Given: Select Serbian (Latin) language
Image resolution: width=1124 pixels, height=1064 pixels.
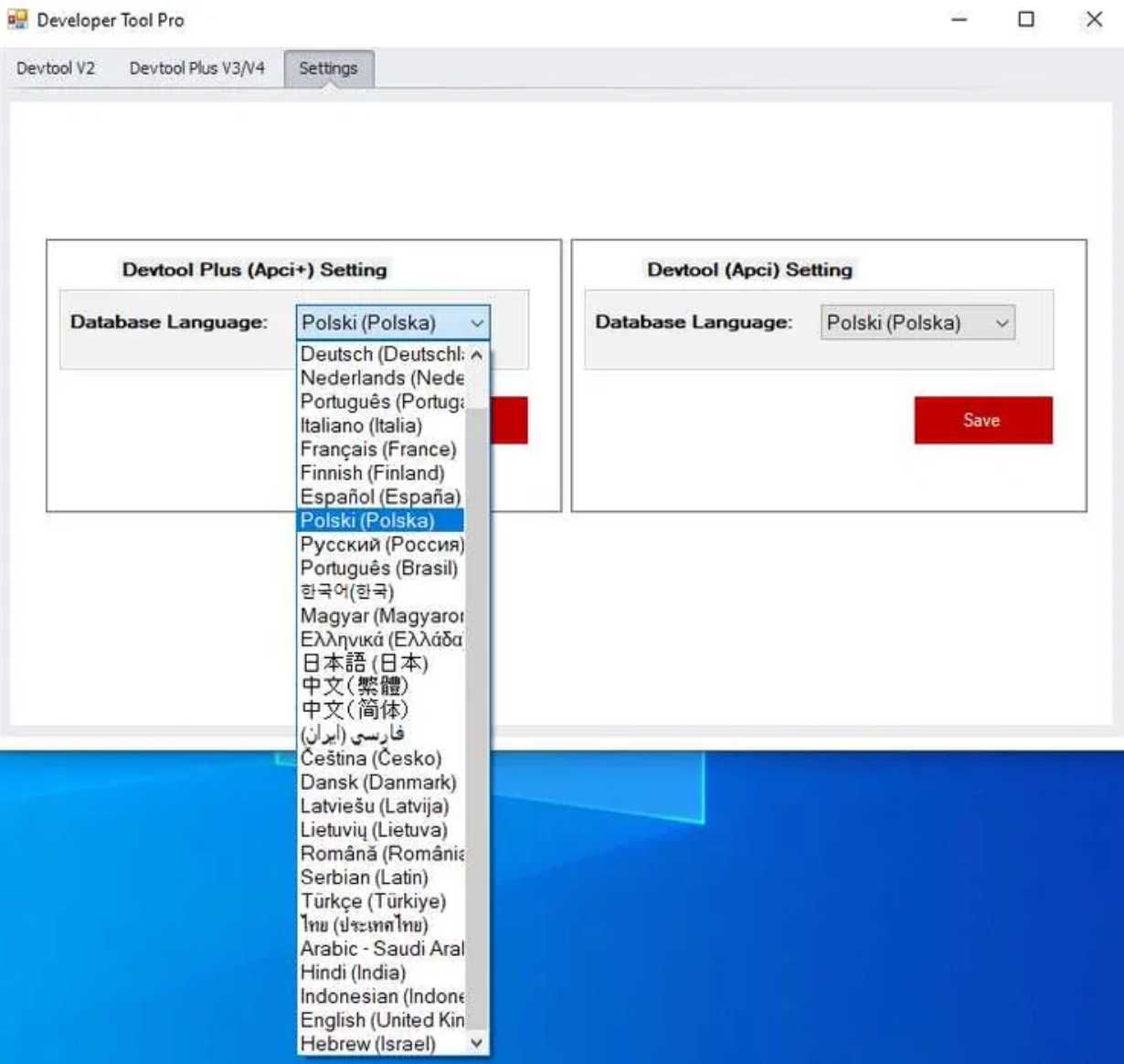Looking at the screenshot, I should (x=382, y=877).
